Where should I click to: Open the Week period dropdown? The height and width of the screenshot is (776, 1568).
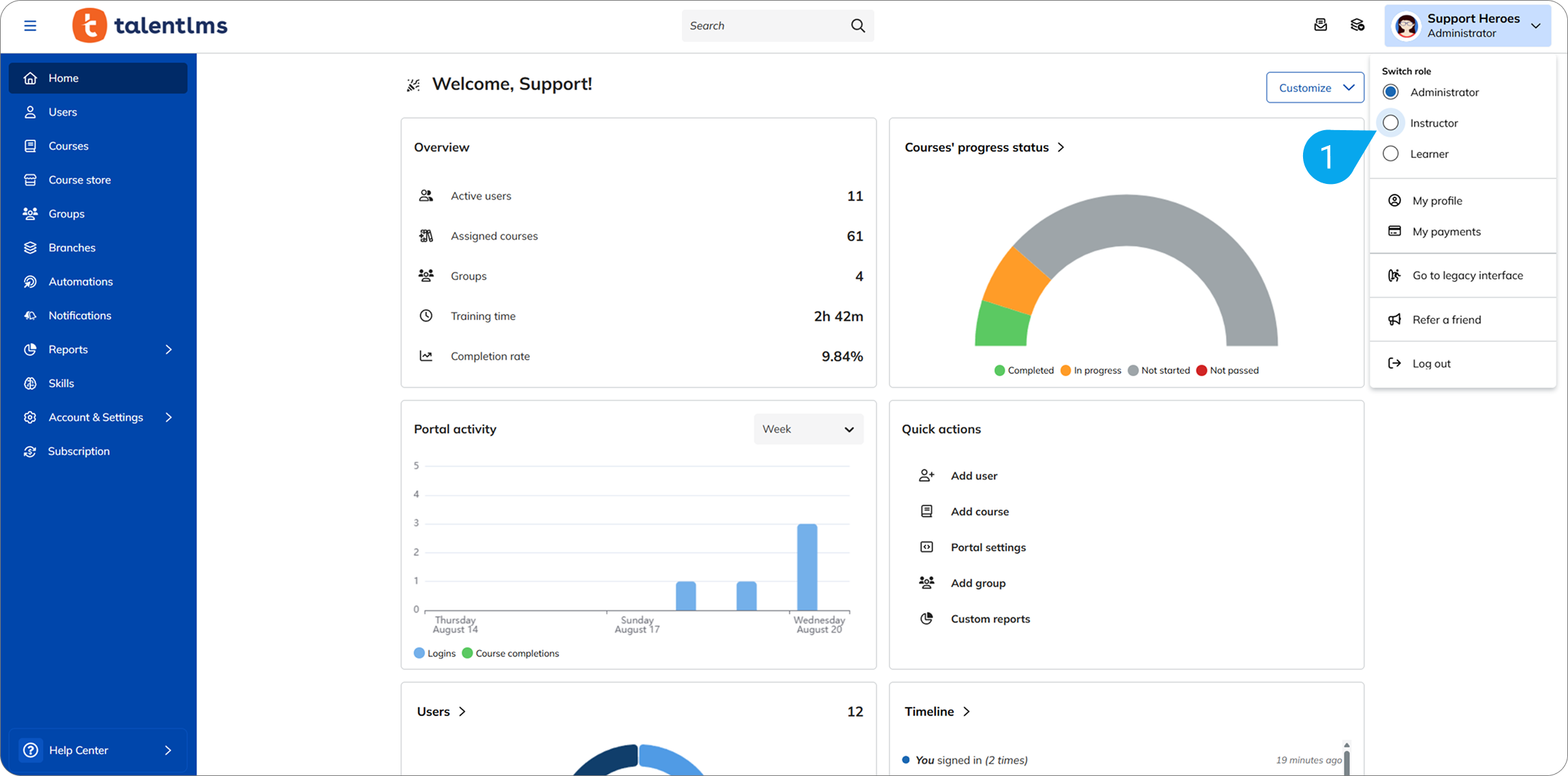[809, 429]
